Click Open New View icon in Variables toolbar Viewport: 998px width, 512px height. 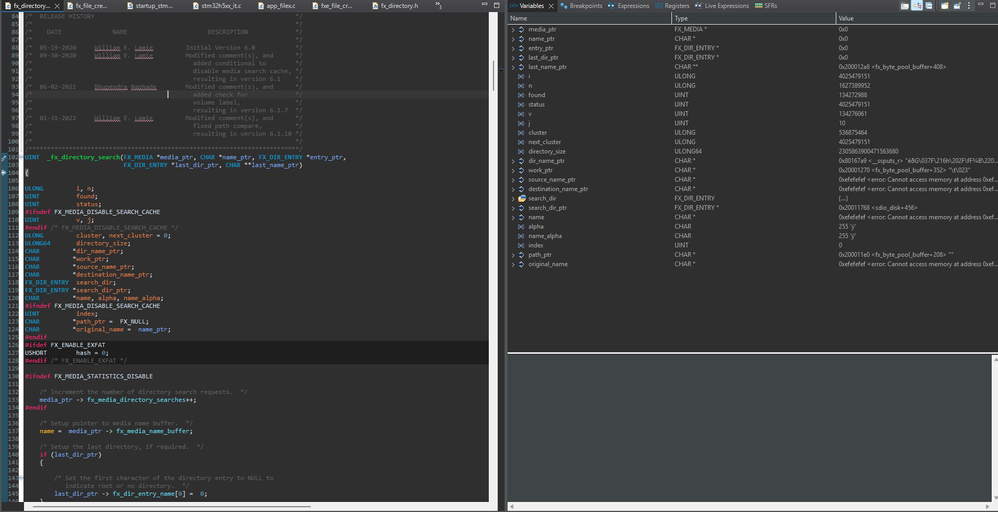pyautogui.click(x=945, y=6)
